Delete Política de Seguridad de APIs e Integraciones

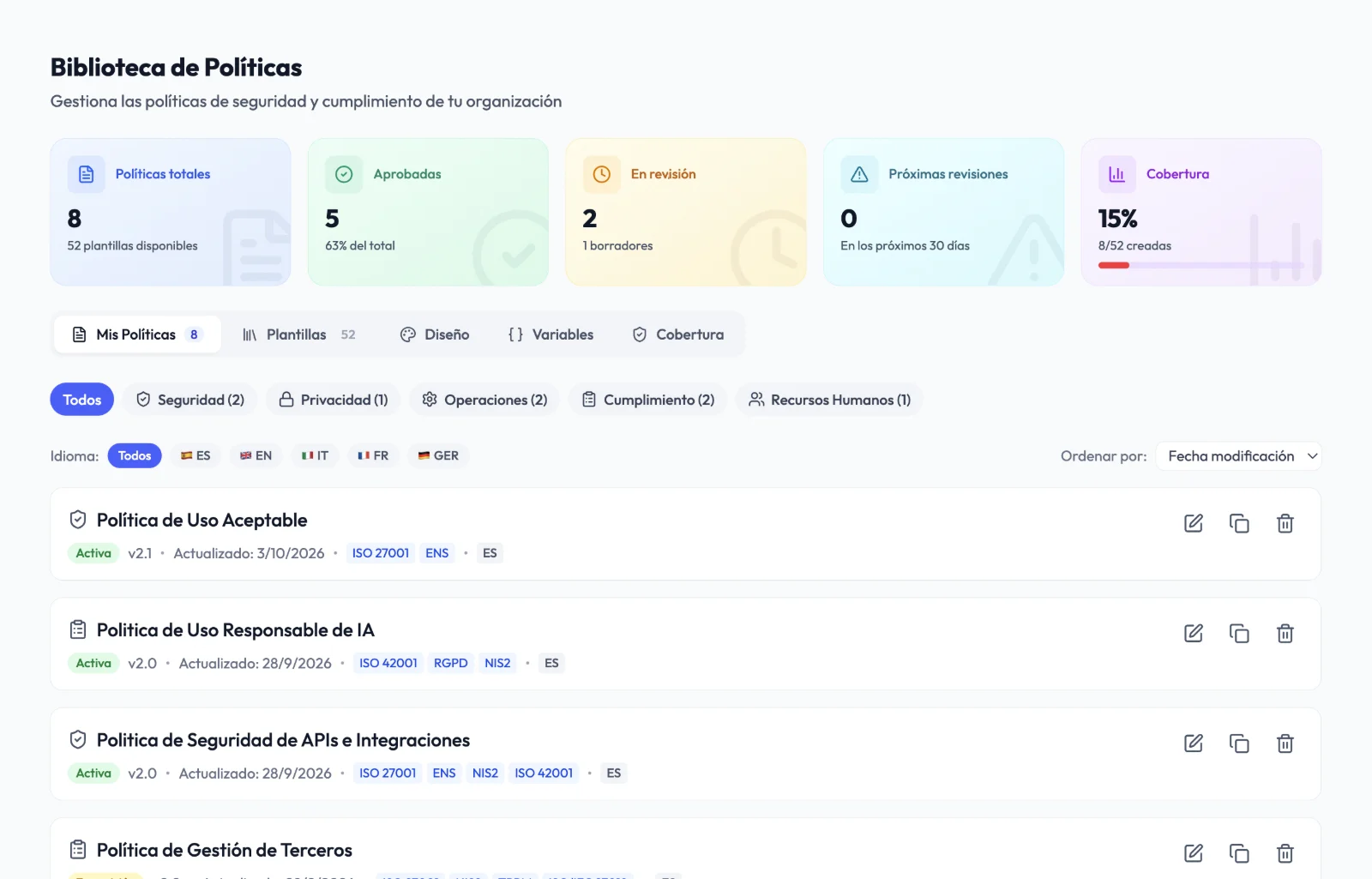click(x=1285, y=744)
